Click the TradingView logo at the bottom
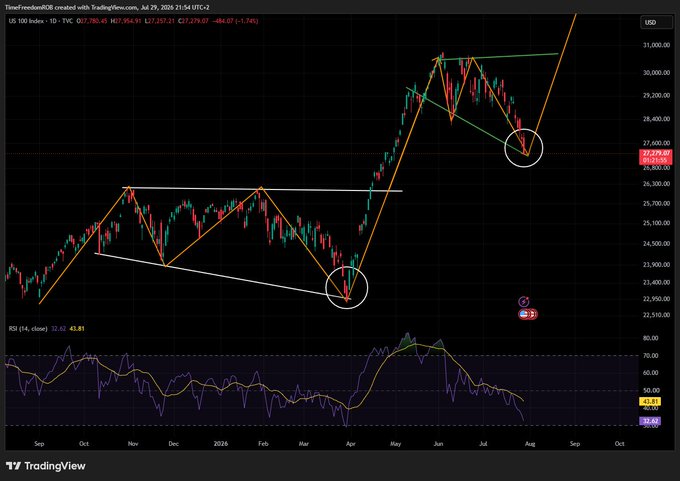The image size is (680, 481). (x=46, y=466)
